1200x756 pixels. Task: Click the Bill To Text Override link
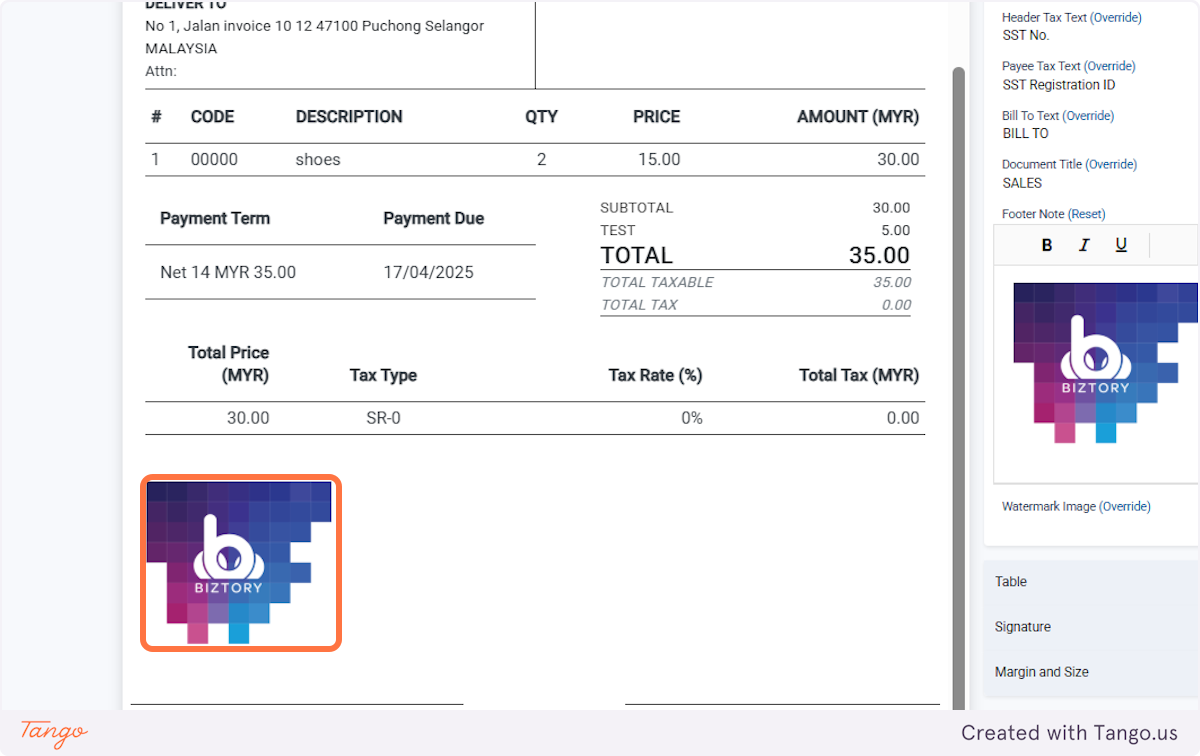tap(1090, 115)
